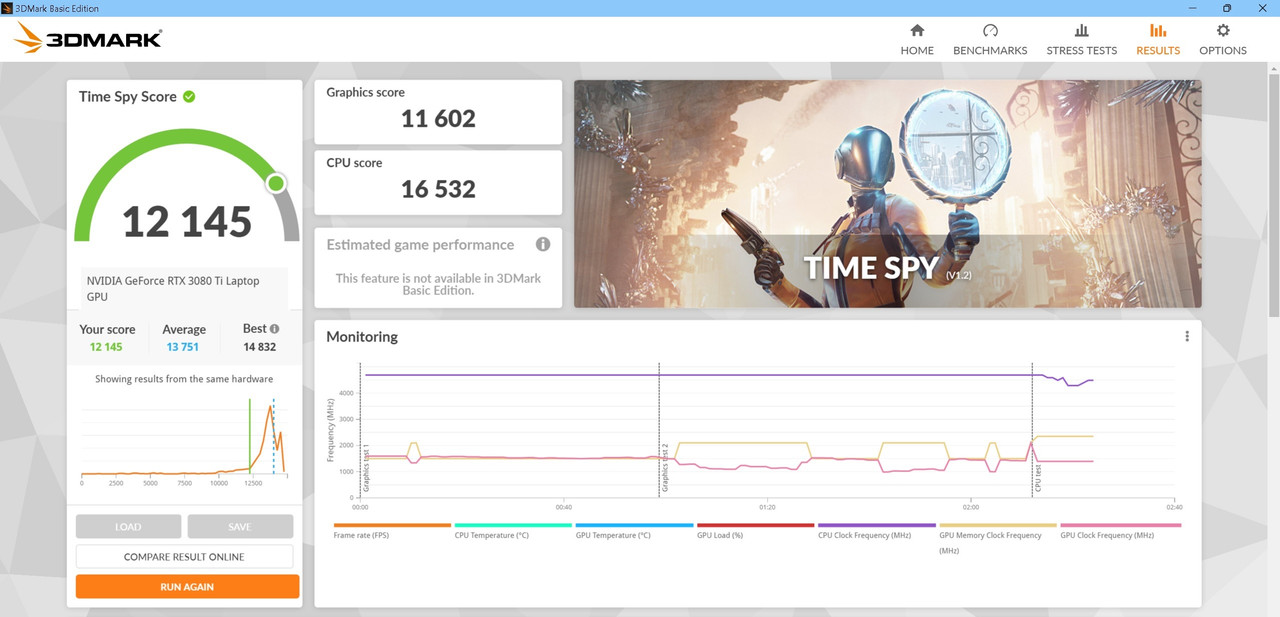Image resolution: width=1280 pixels, height=617 pixels.
Task: Open the OPTIONS tab
Action: tap(1223, 40)
